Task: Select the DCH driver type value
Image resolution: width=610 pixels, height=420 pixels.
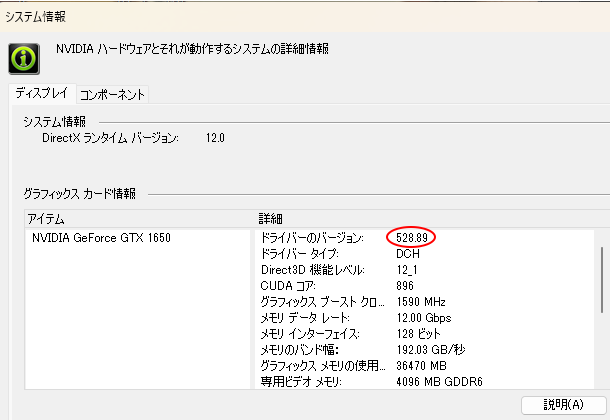Action: [x=408, y=254]
